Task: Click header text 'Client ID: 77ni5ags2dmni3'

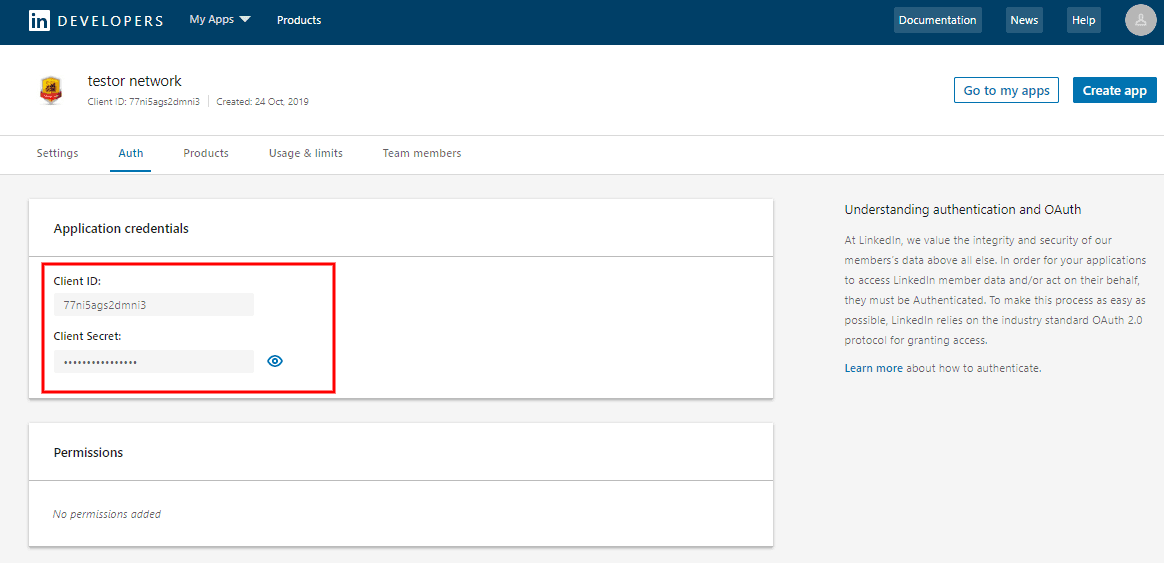Action: point(144,102)
